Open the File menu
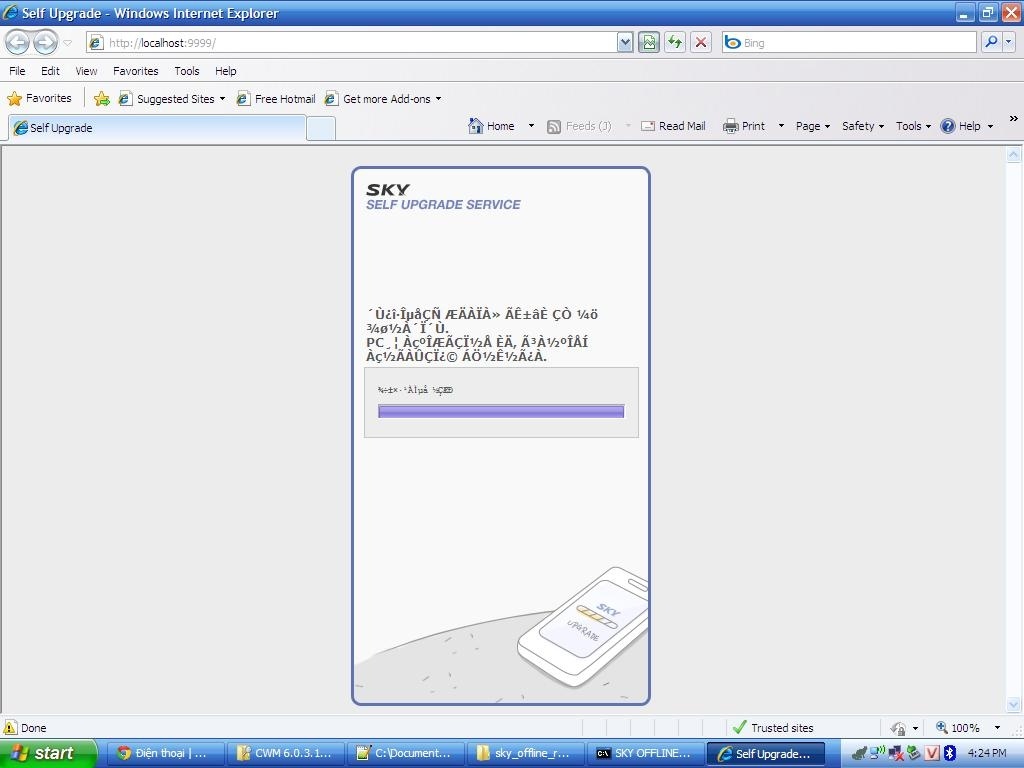 tap(17, 71)
